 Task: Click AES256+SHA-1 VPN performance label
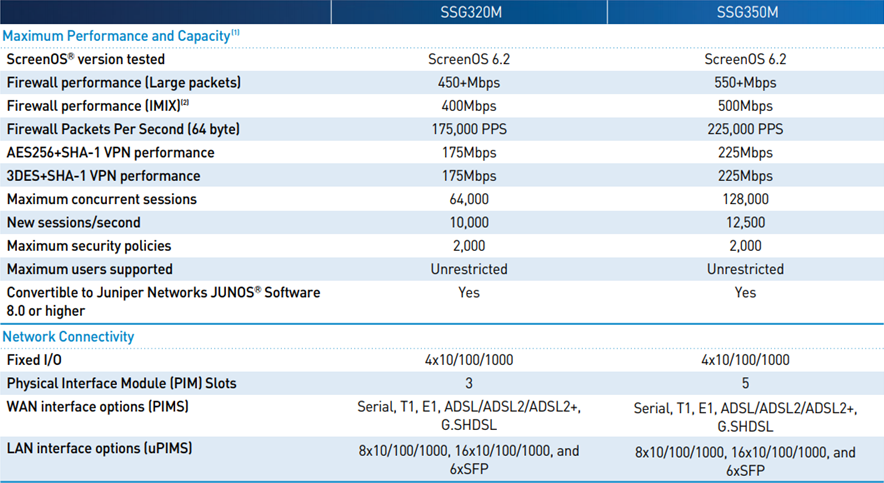coord(110,153)
